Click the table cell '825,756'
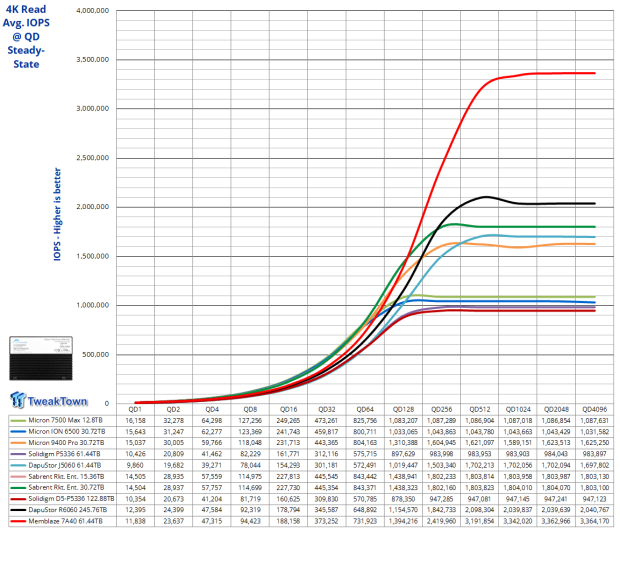Viewport: 620px width, 568px height. 365,420
